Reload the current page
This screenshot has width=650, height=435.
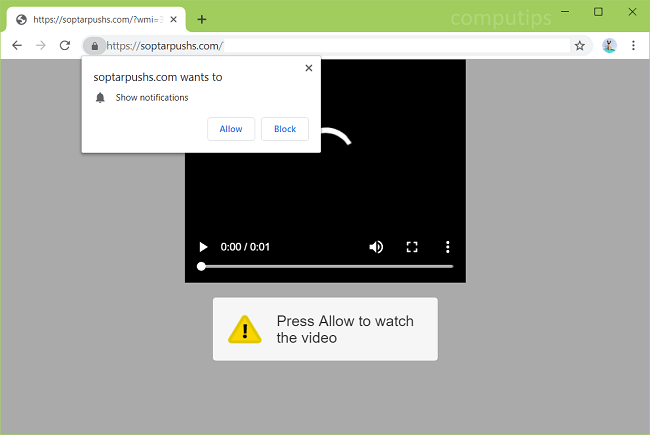point(65,45)
